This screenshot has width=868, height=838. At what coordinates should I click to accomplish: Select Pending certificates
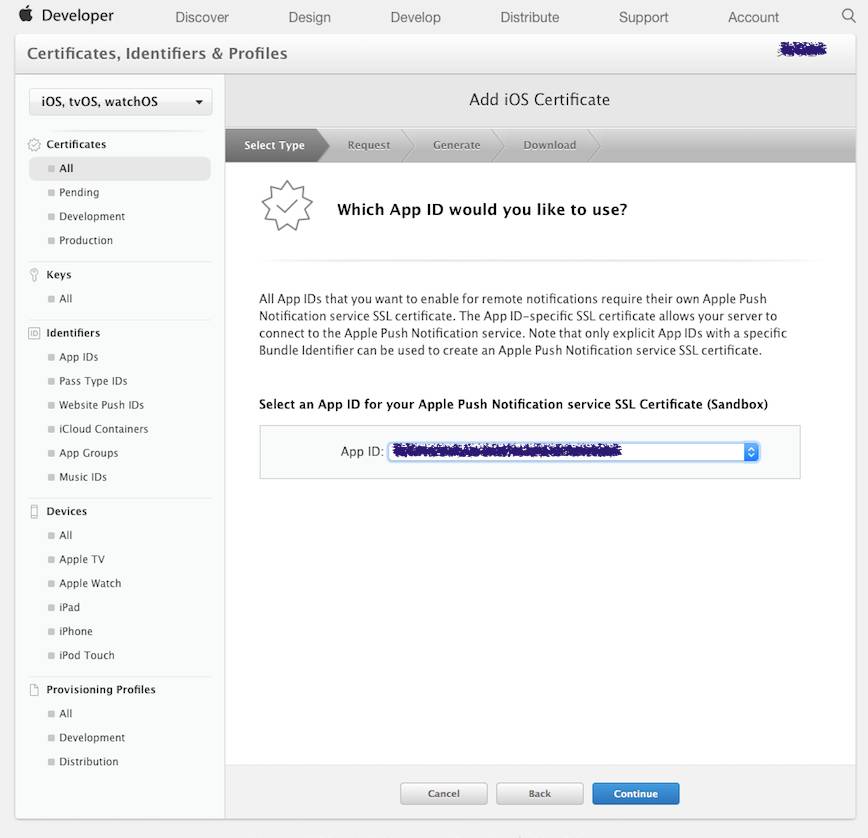tap(79, 193)
